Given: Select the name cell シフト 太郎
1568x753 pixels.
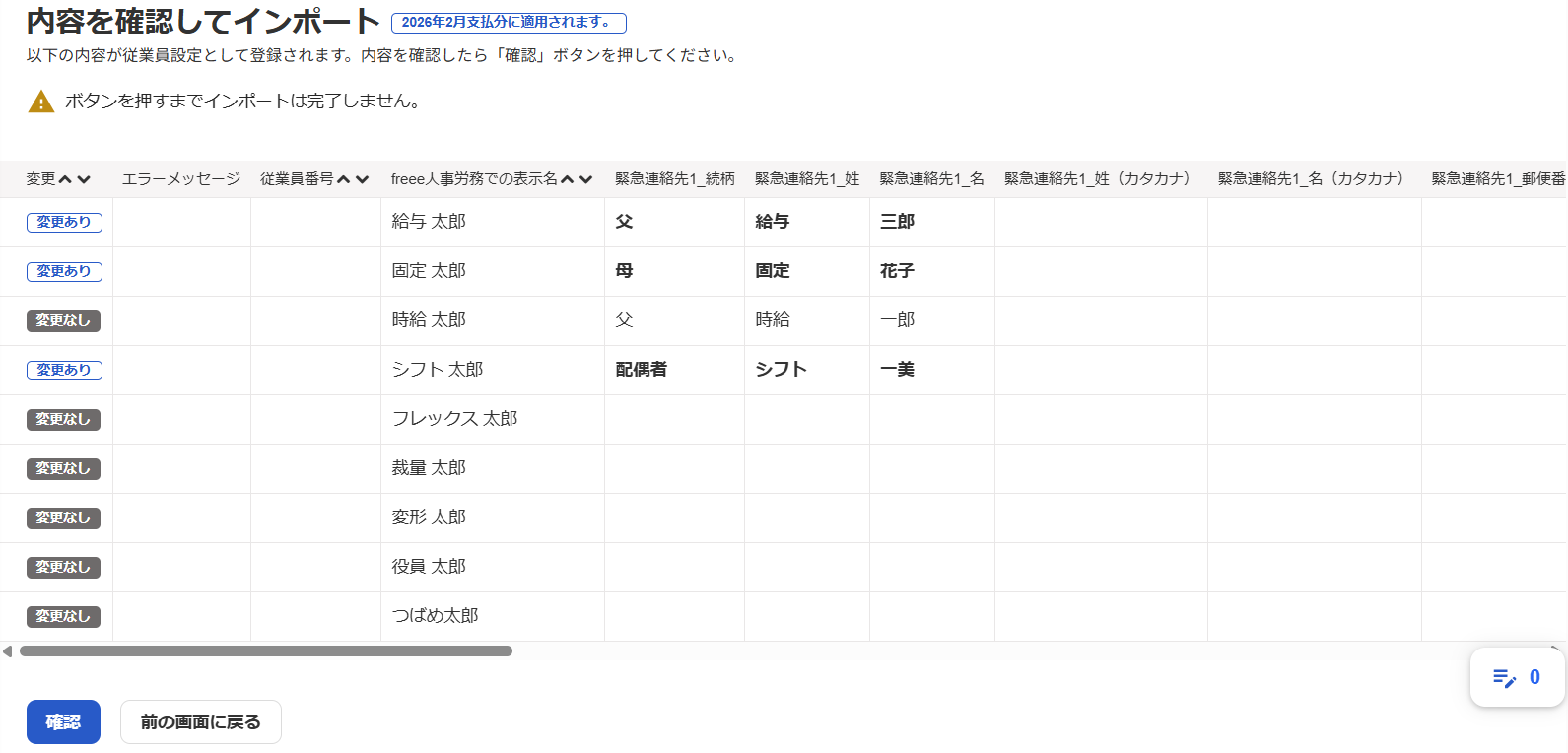Looking at the screenshot, I should tap(493, 371).
